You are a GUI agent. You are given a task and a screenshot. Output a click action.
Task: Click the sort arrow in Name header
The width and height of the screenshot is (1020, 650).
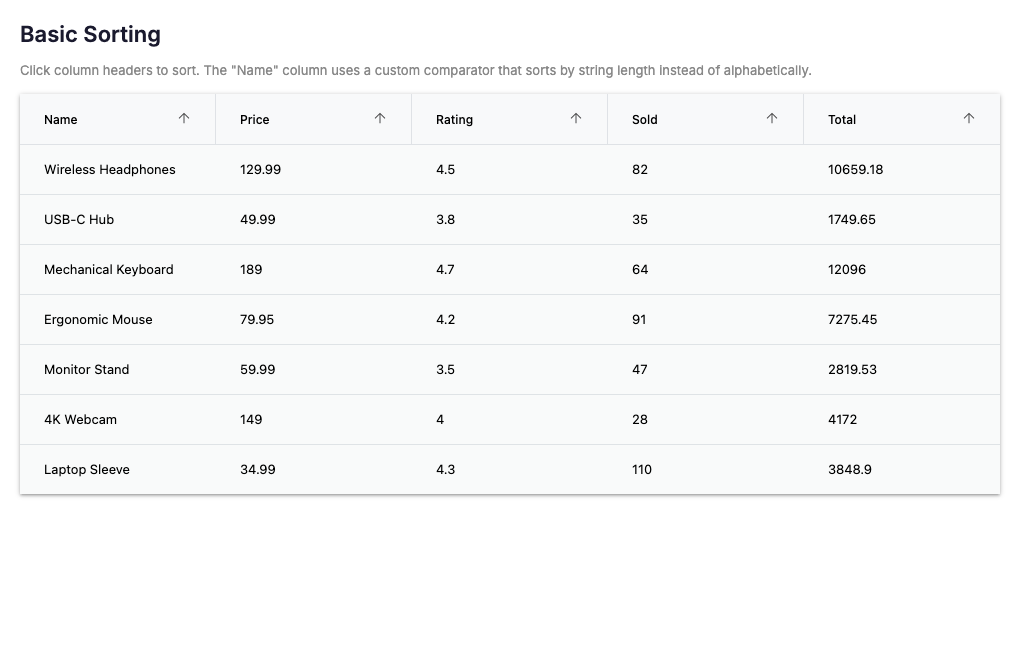(x=184, y=118)
